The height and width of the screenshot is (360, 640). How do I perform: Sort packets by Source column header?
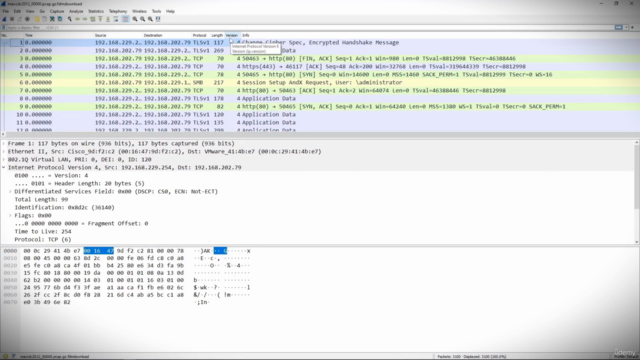(118, 36)
